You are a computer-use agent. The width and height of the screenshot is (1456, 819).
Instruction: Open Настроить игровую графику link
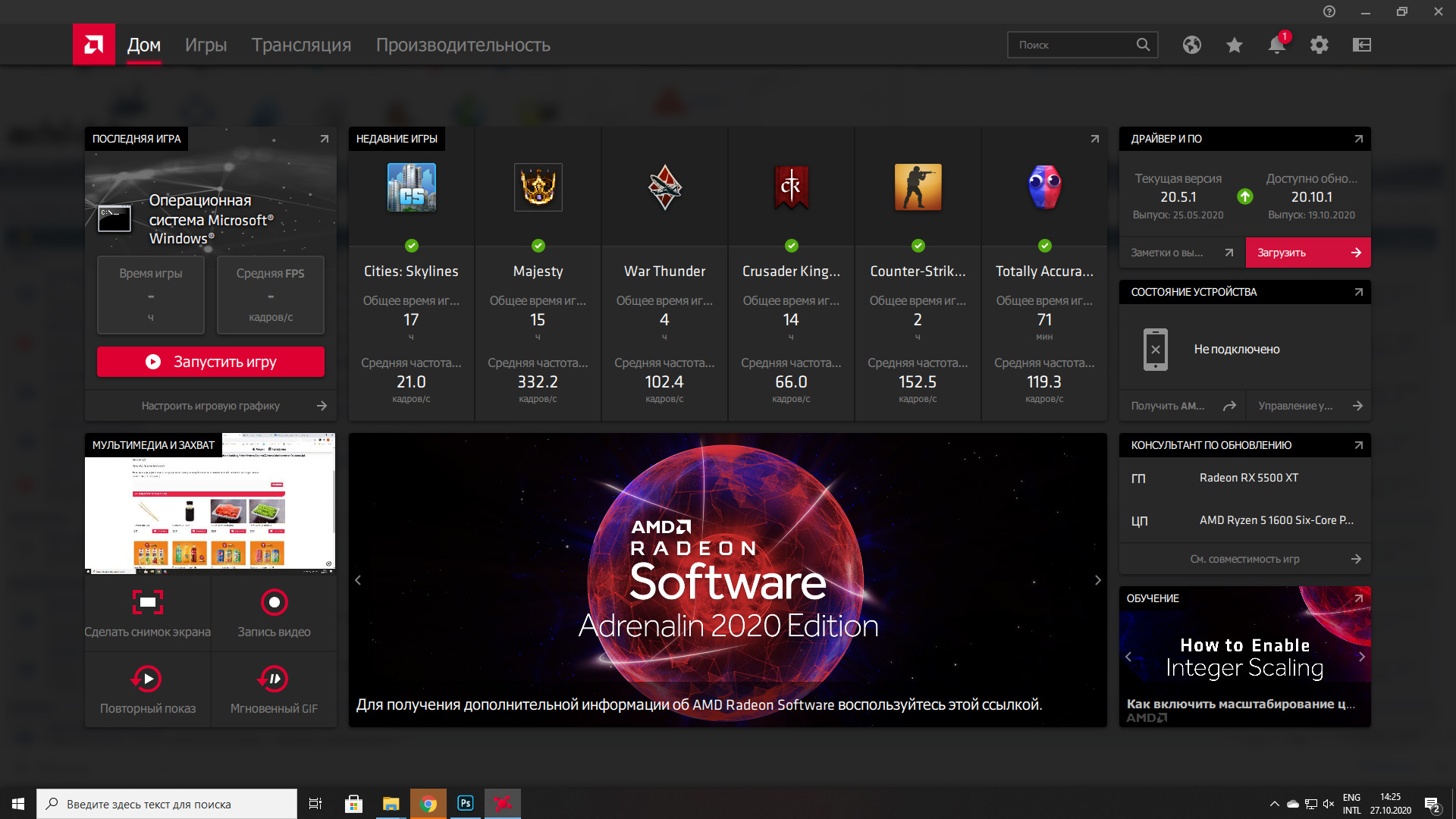coord(211,406)
